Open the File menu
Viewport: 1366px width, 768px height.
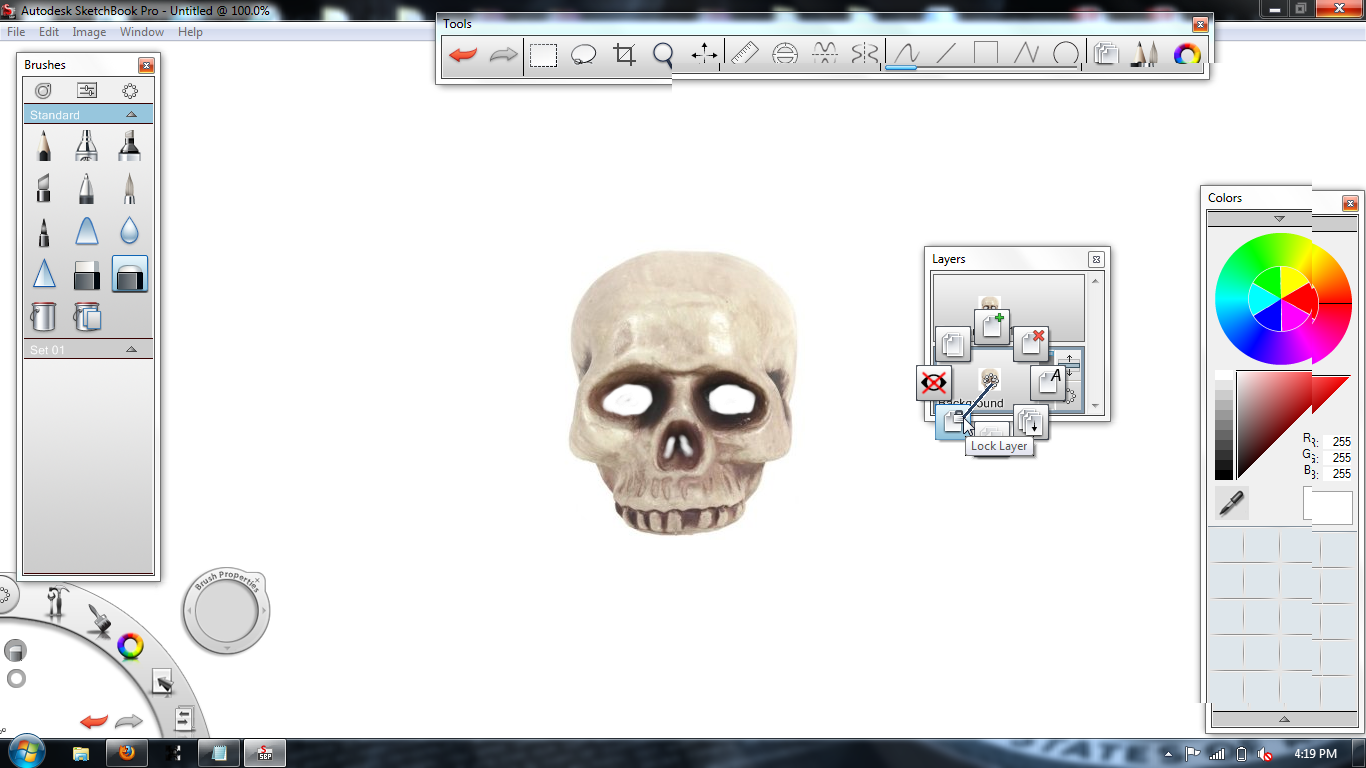[x=16, y=32]
